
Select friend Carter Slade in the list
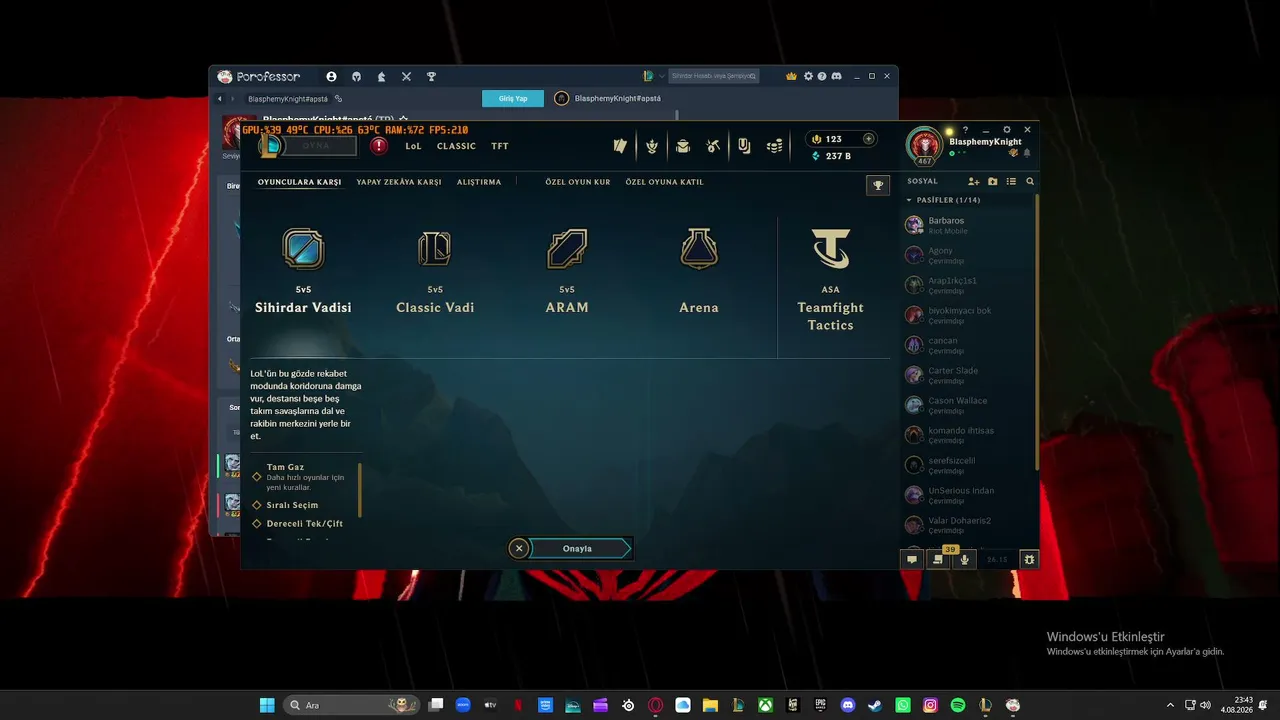(x=968, y=375)
